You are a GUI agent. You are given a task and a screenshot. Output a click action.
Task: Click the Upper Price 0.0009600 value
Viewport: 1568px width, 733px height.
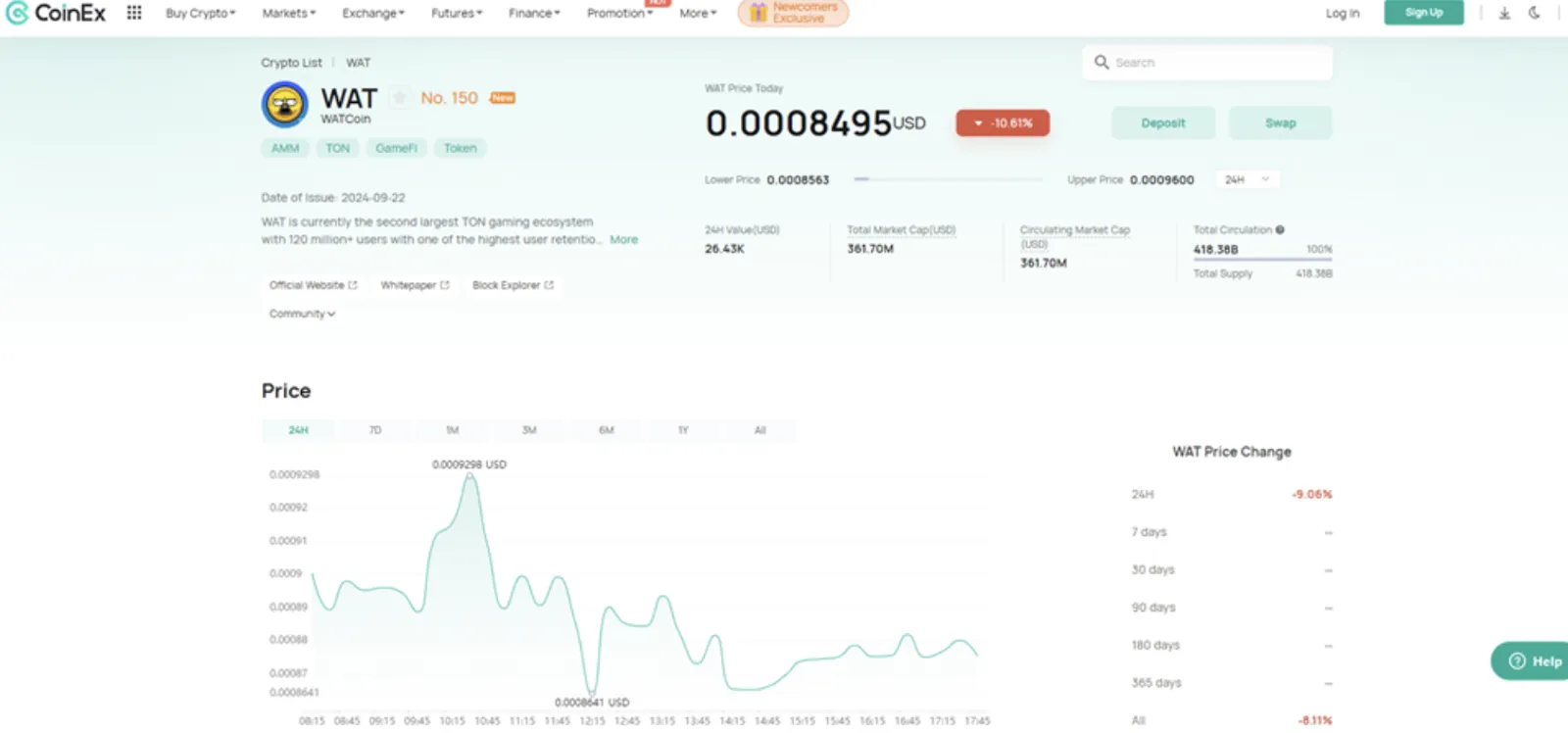pos(1161,180)
